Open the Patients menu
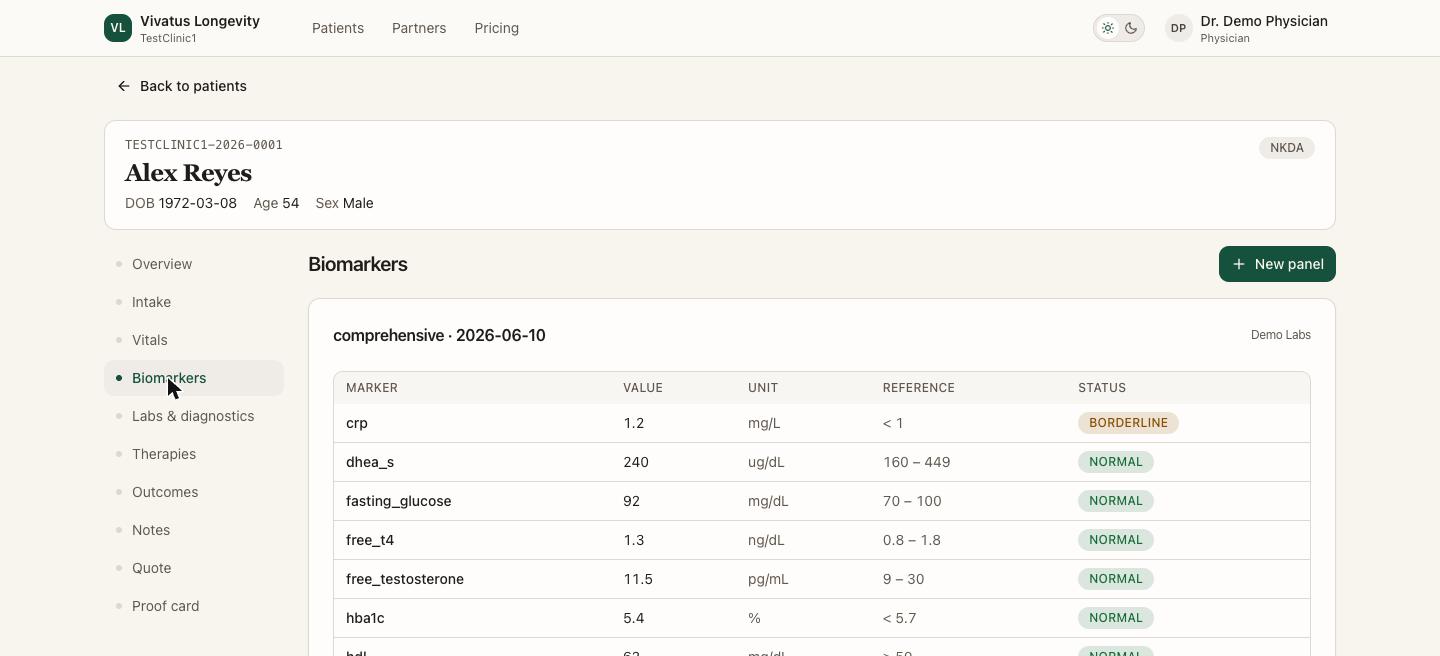This screenshot has width=1440, height=656. pos(338,28)
